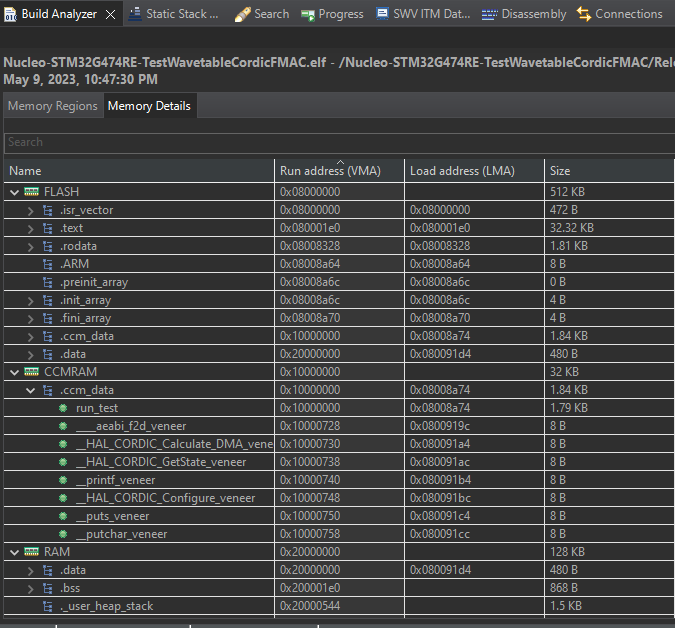Collapse the RAM memory region

pos(14,552)
